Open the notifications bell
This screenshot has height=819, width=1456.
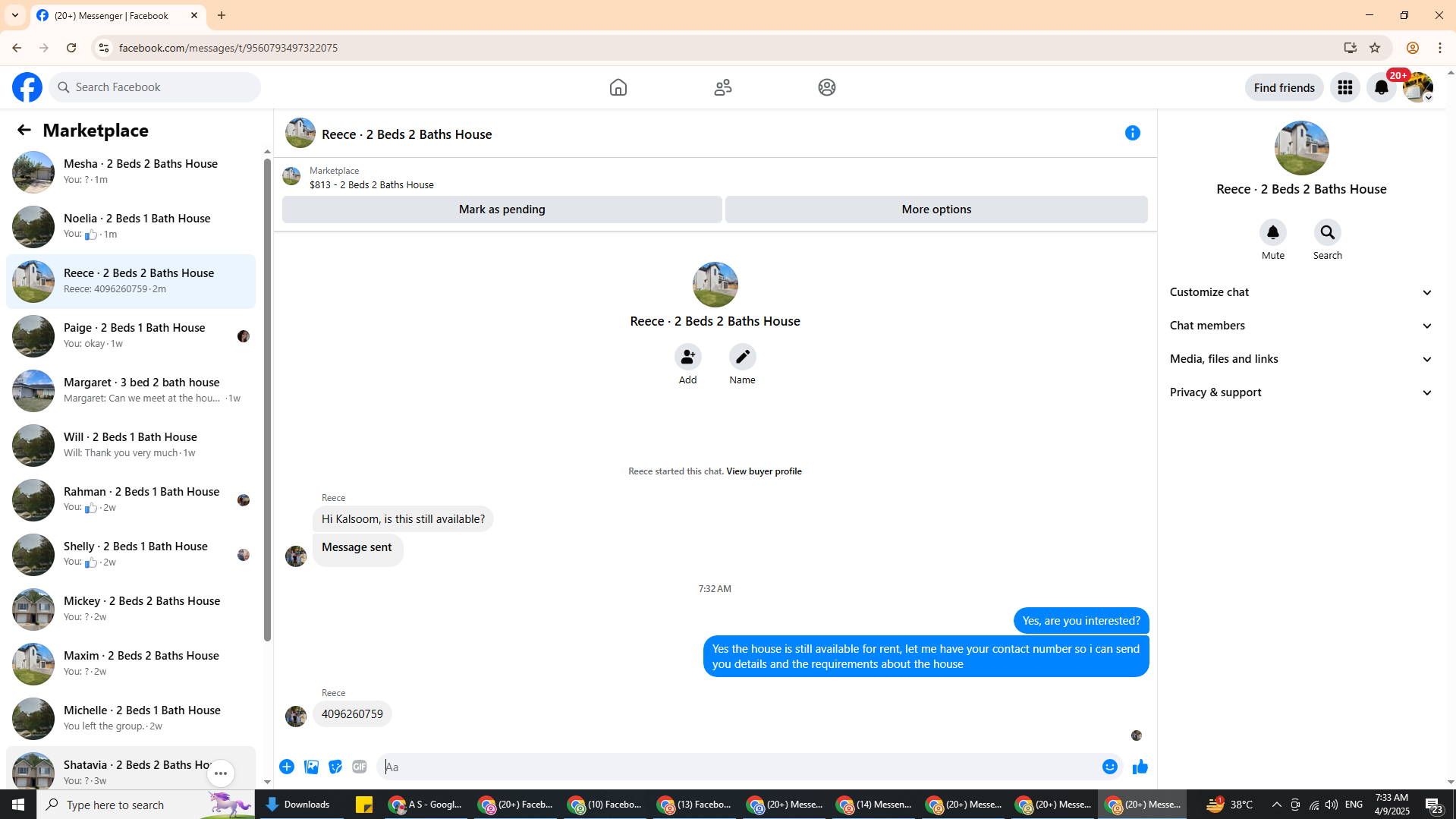[1382, 87]
